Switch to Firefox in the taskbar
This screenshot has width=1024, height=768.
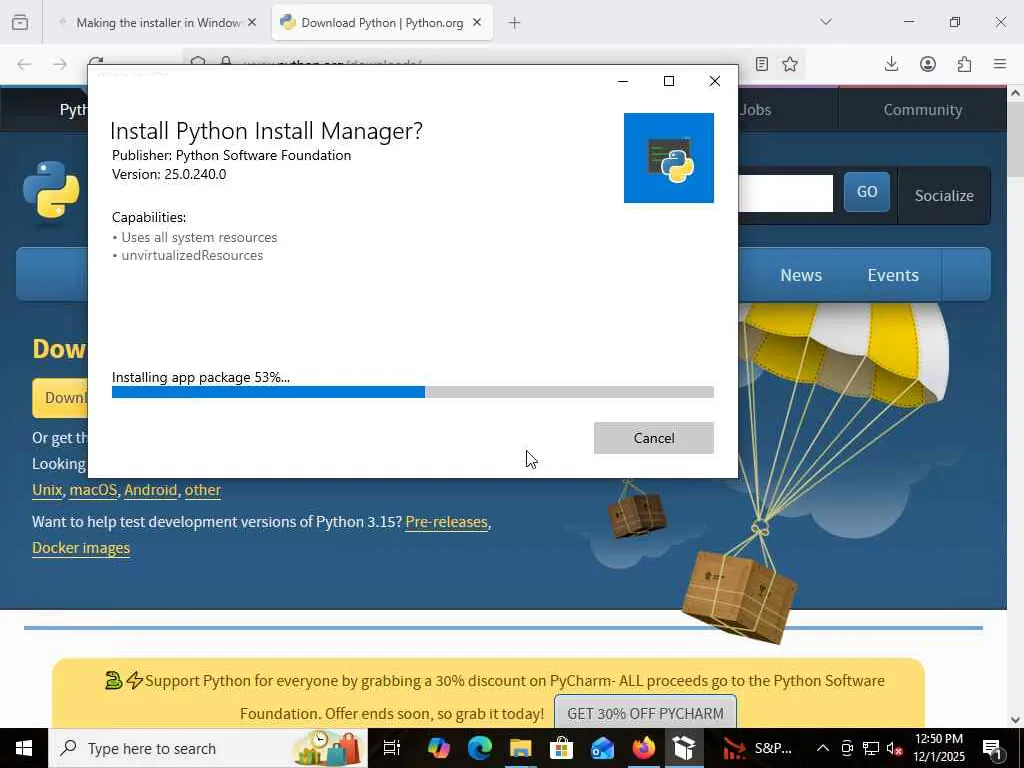[x=643, y=748]
